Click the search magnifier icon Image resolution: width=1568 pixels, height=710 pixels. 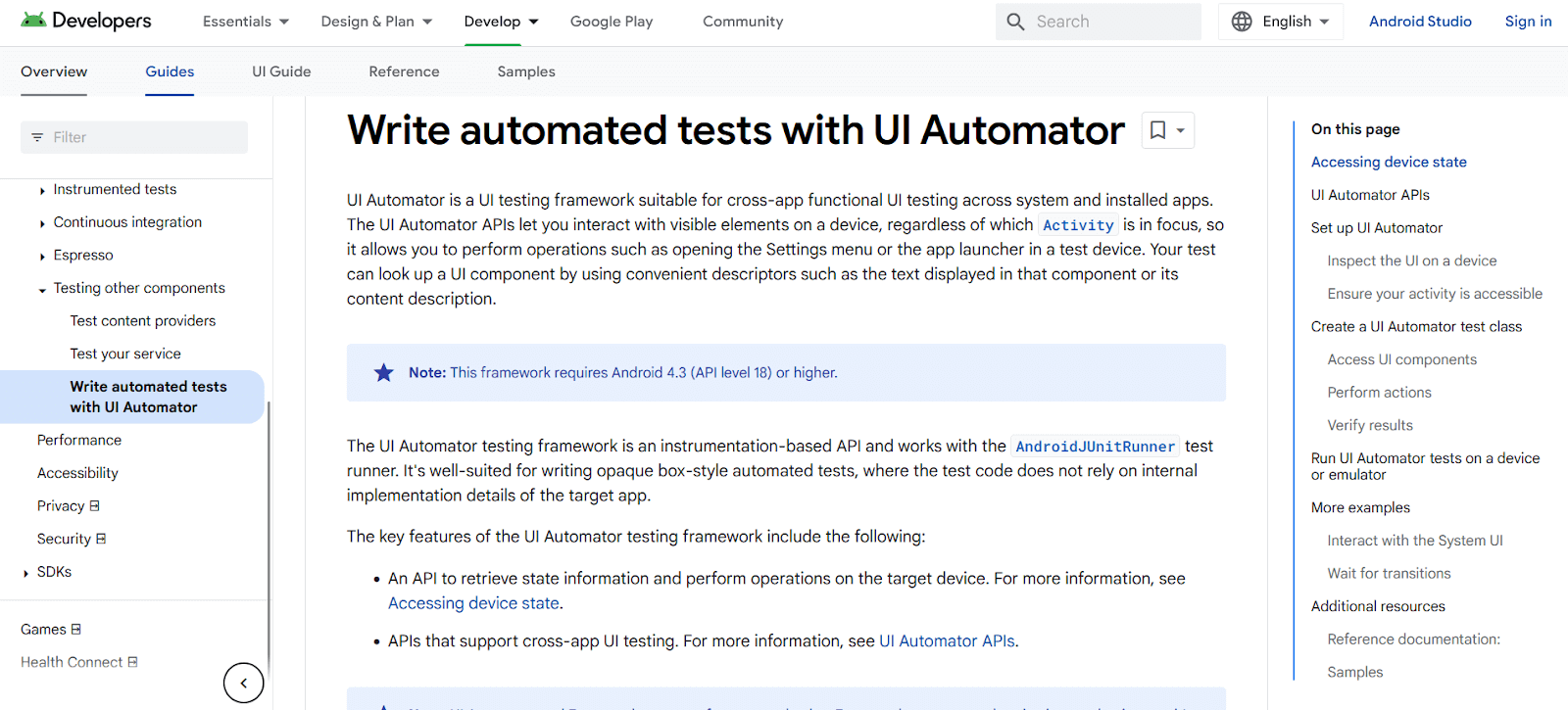coord(1015,22)
